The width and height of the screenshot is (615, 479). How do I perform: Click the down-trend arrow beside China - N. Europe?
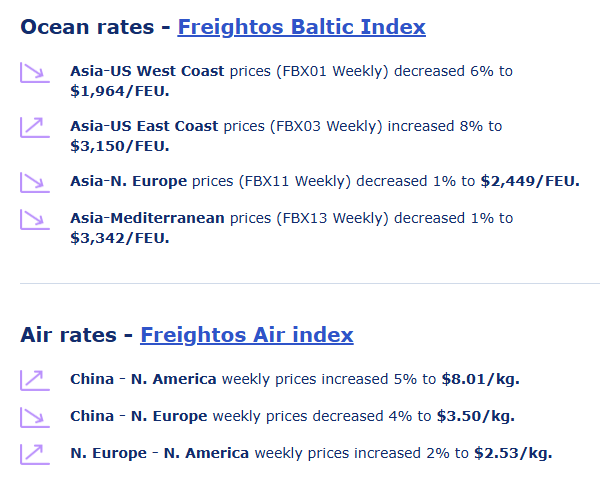tap(34, 416)
